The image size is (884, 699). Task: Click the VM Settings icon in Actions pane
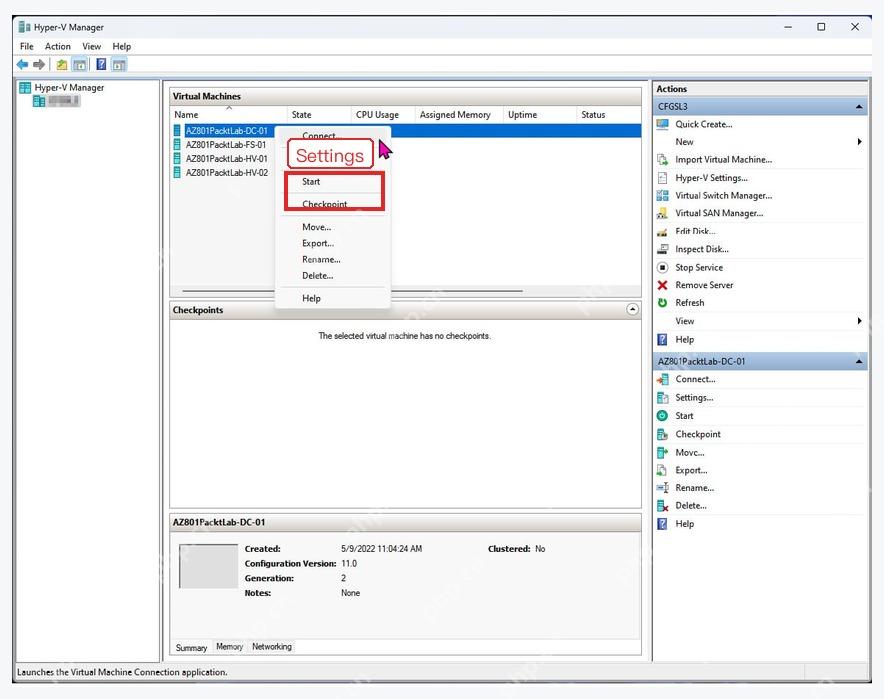pos(663,398)
